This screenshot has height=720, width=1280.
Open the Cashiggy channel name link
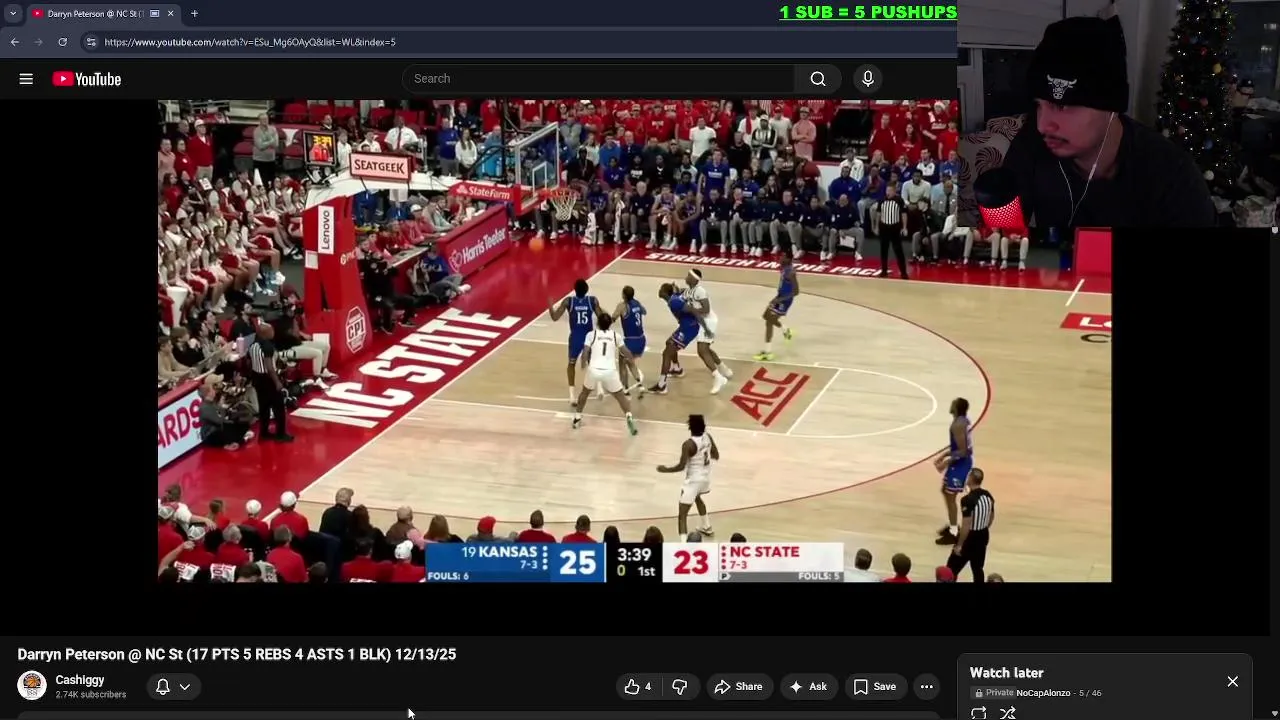(80, 680)
